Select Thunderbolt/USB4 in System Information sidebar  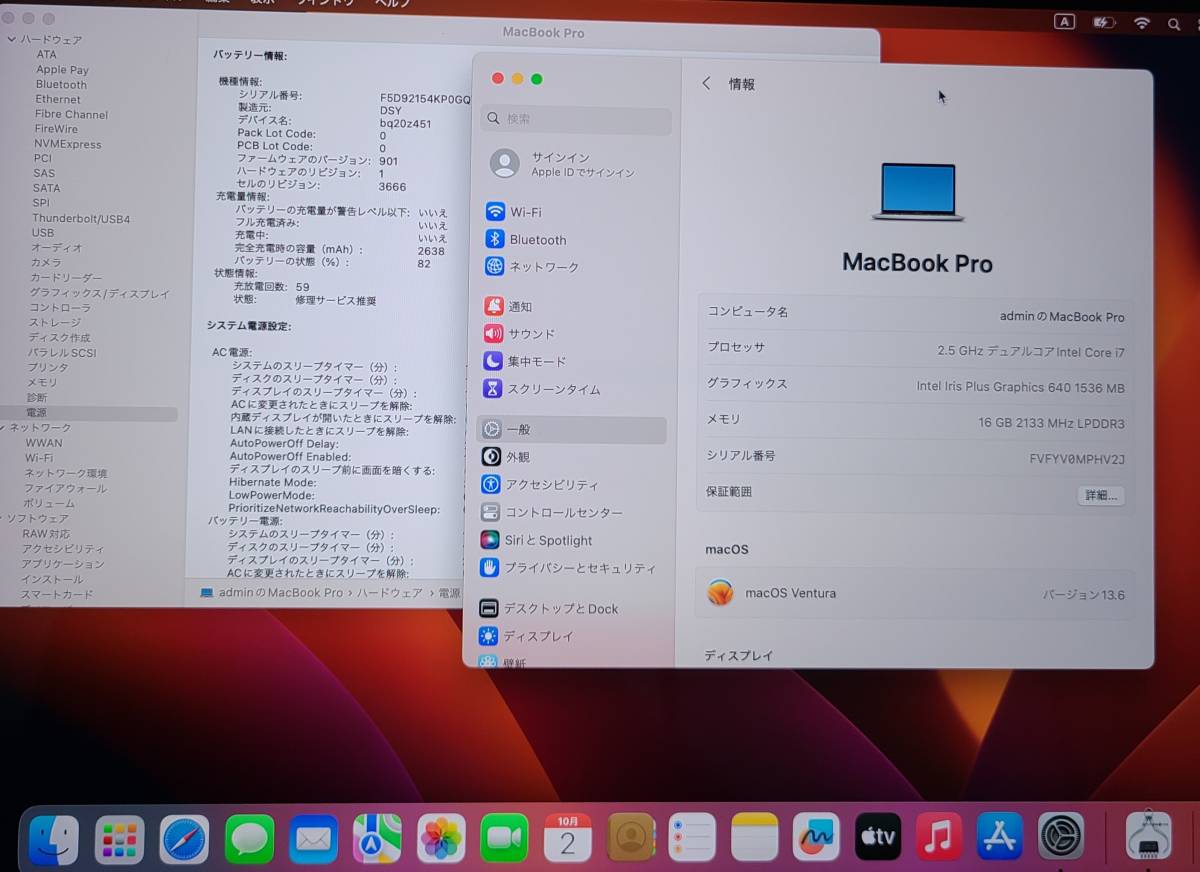(x=81, y=219)
